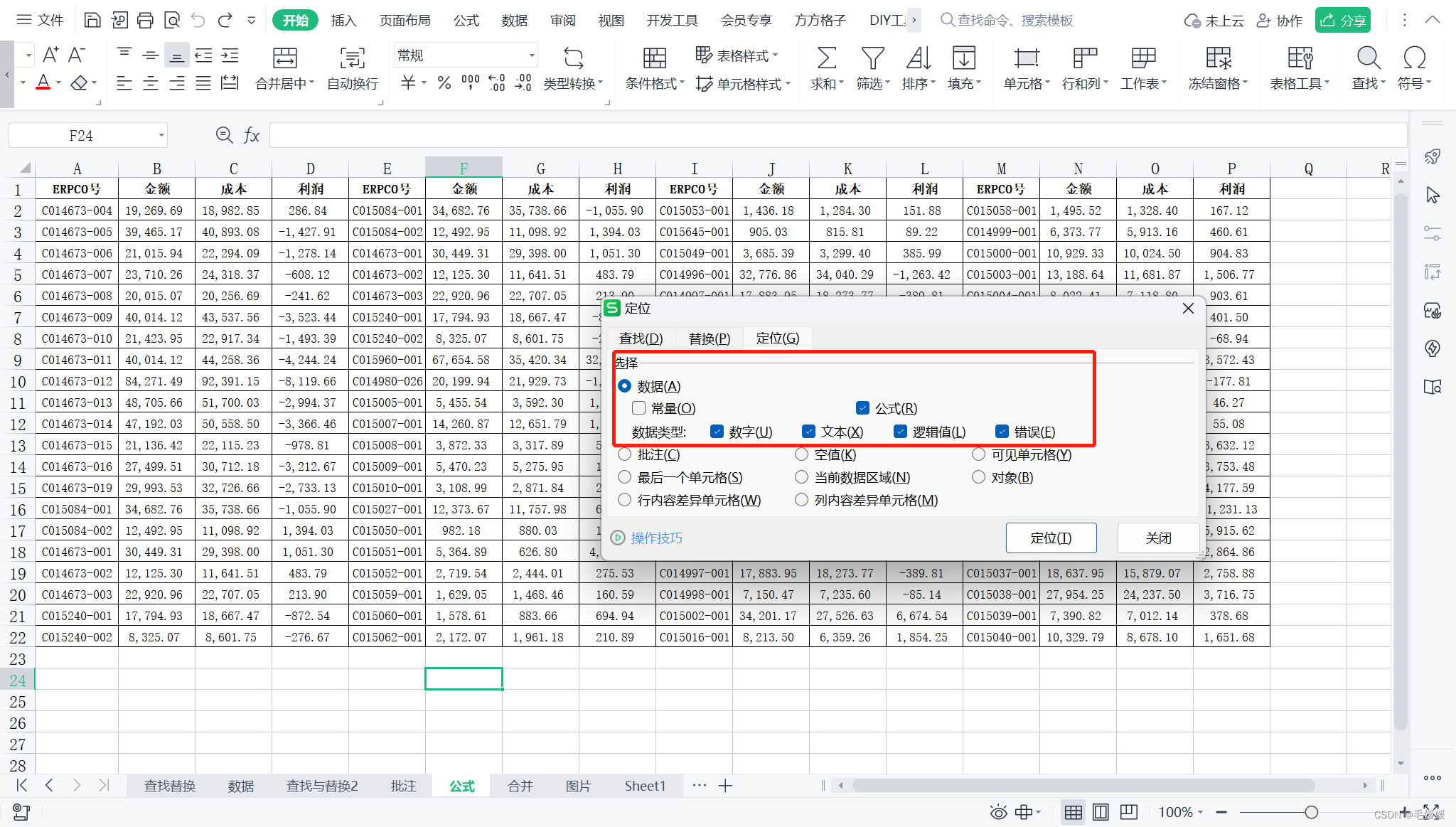Click the Wrap Text (自动换行) icon
This screenshot has height=827, width=1456.
point(352,58)
